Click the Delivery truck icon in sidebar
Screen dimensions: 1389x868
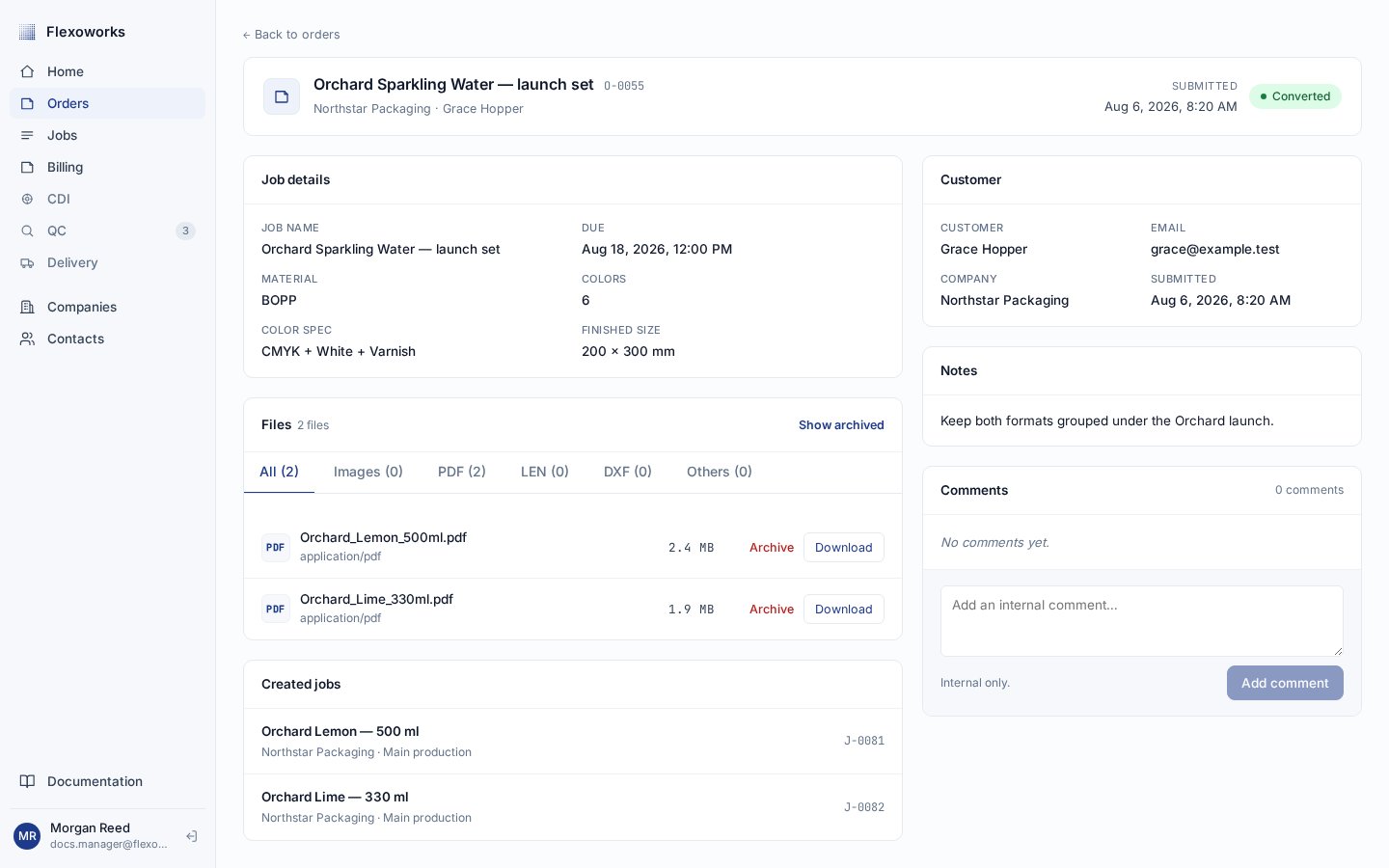pos(27,262)
